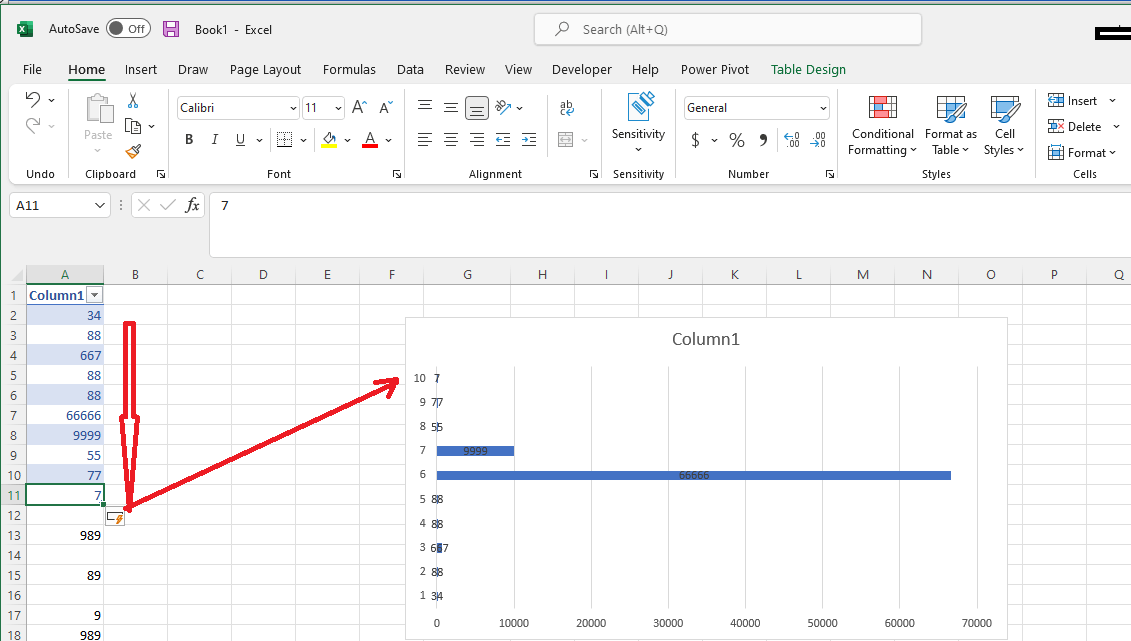Click the Delete cells button
The width and height of the screenshot is (1131, 641).
pos(1075,127)
